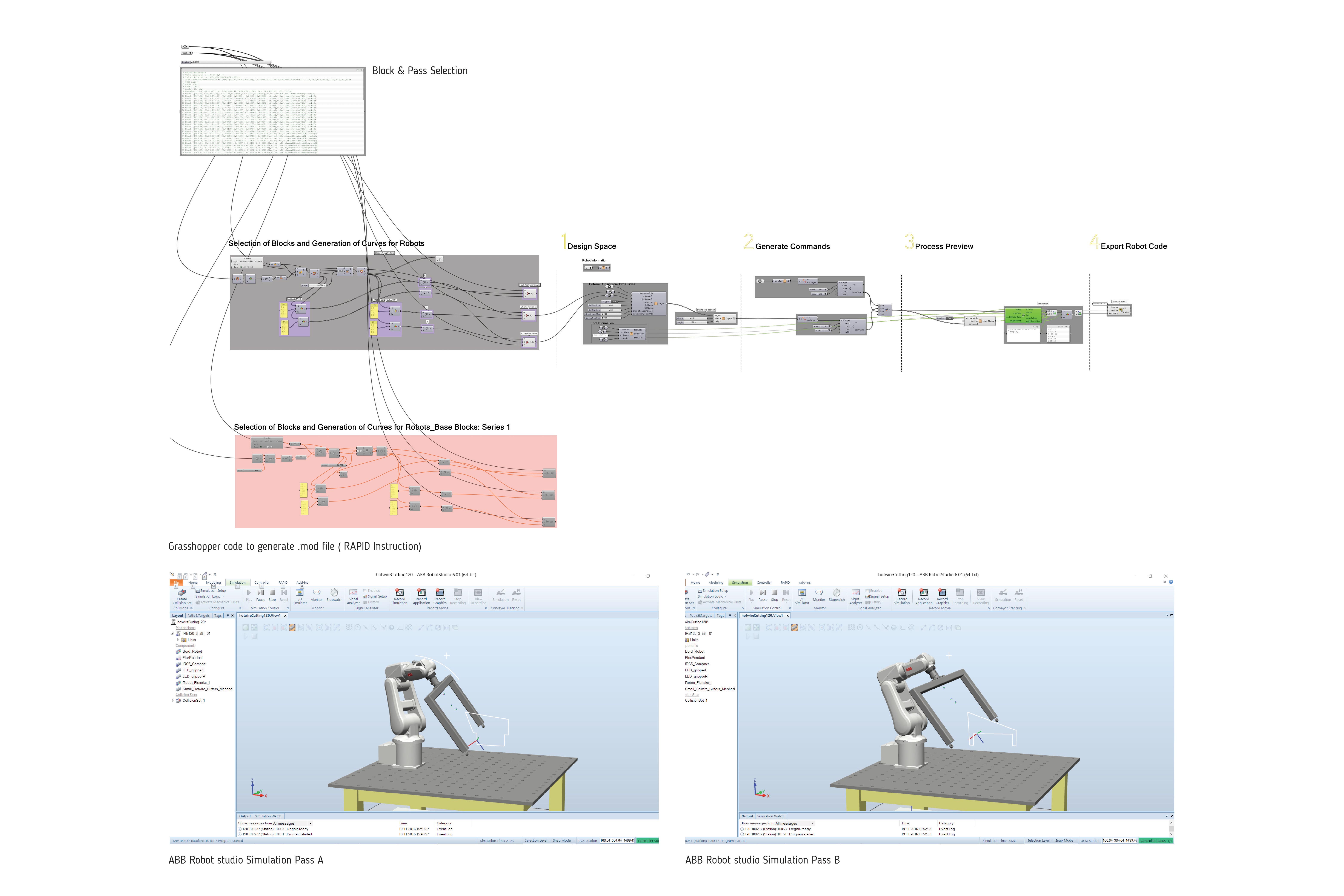Switch to Controller tab in Pass A window
The width and height of the screenshot is (1344, 896).
(x=262, y=583)
